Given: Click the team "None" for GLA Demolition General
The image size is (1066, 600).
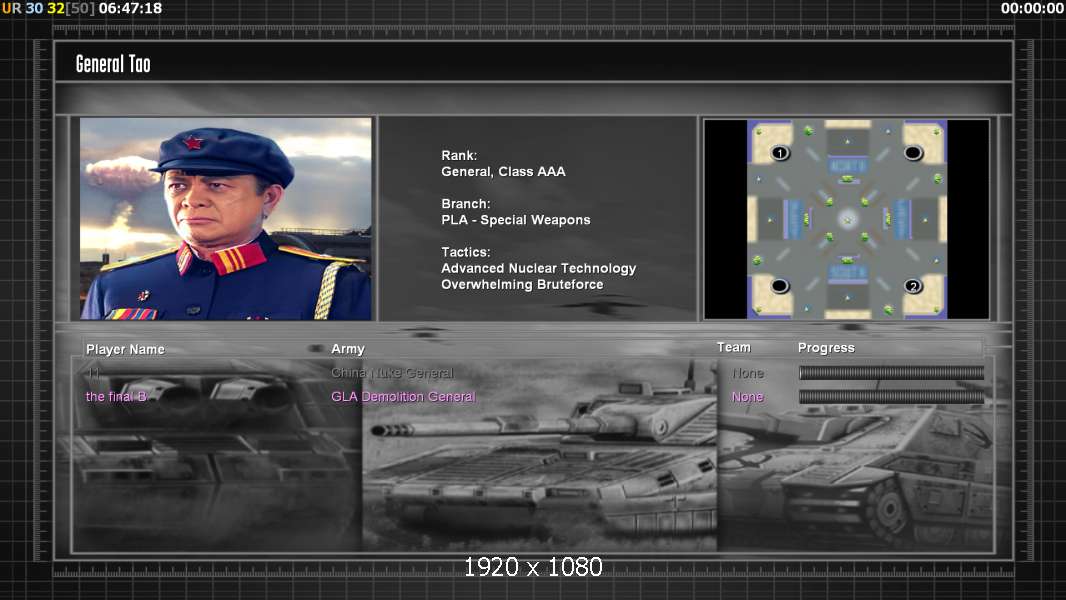Looking at the screenshot, I should coord(748,397).
